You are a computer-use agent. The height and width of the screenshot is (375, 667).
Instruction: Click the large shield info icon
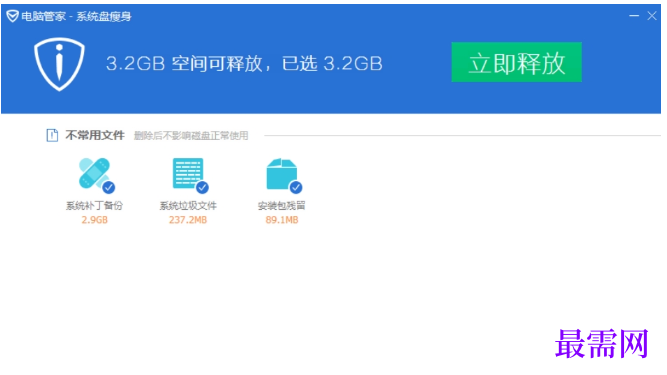click(x=59, y=64)
